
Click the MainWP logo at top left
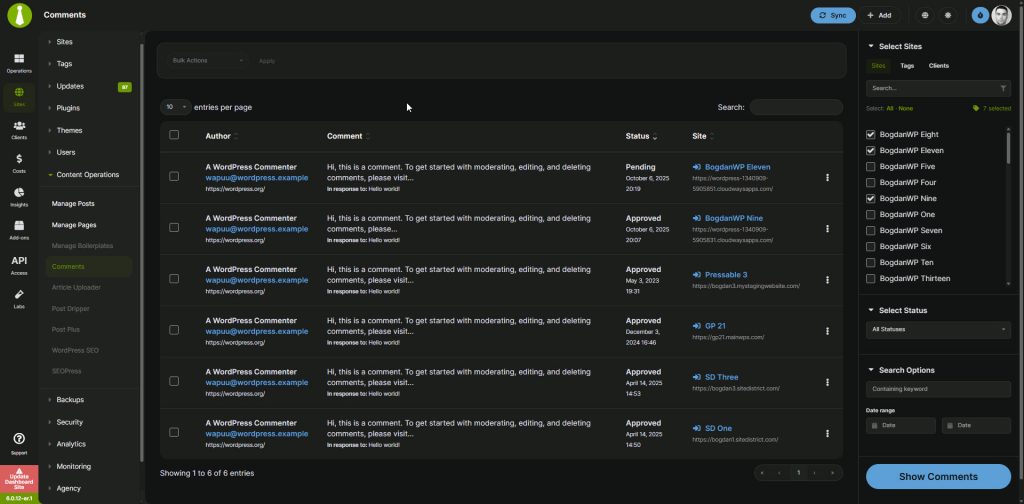click(x=20, y=15)
